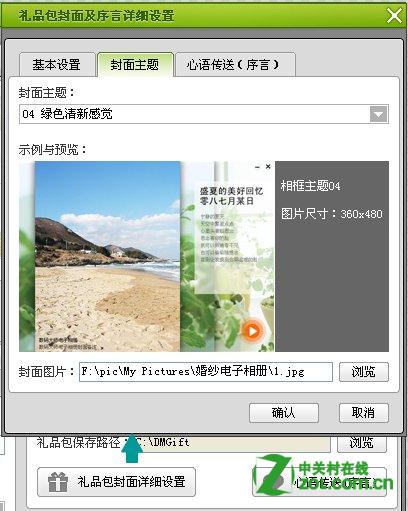Click the 封面图片 file path field
This screenshot has width=408, height=511.
click(x=206, y=372)
